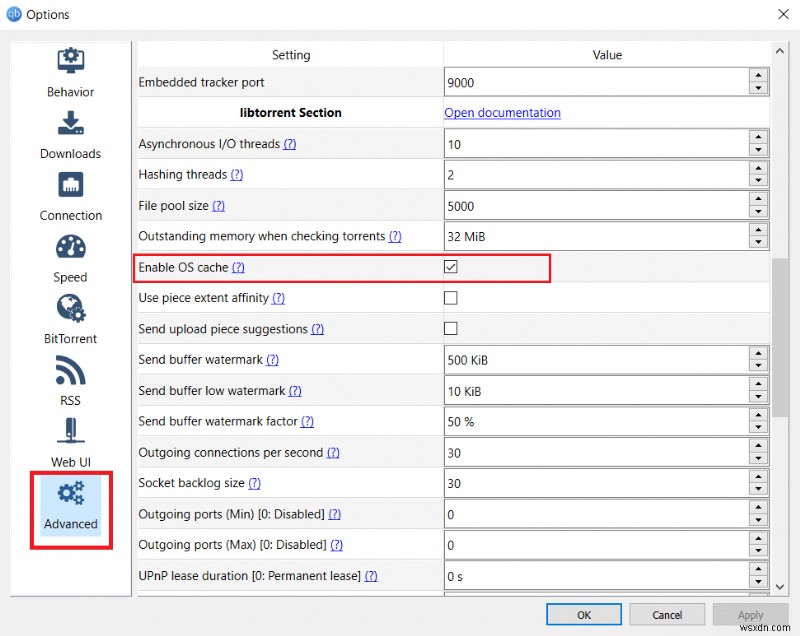This screenshot has height=636, width=800.
Task: Disable the Enable OS cache checkbox
Action: click(x=451, y=267)
